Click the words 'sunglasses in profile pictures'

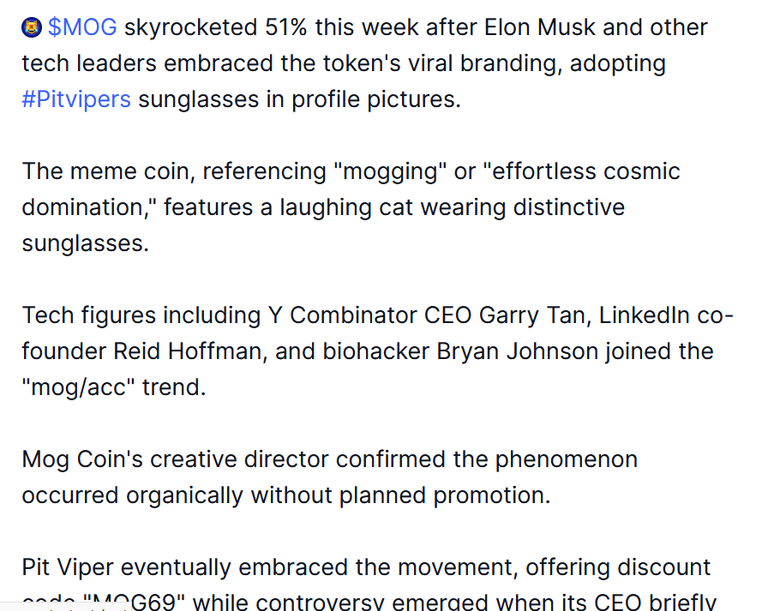pos(299,99)
